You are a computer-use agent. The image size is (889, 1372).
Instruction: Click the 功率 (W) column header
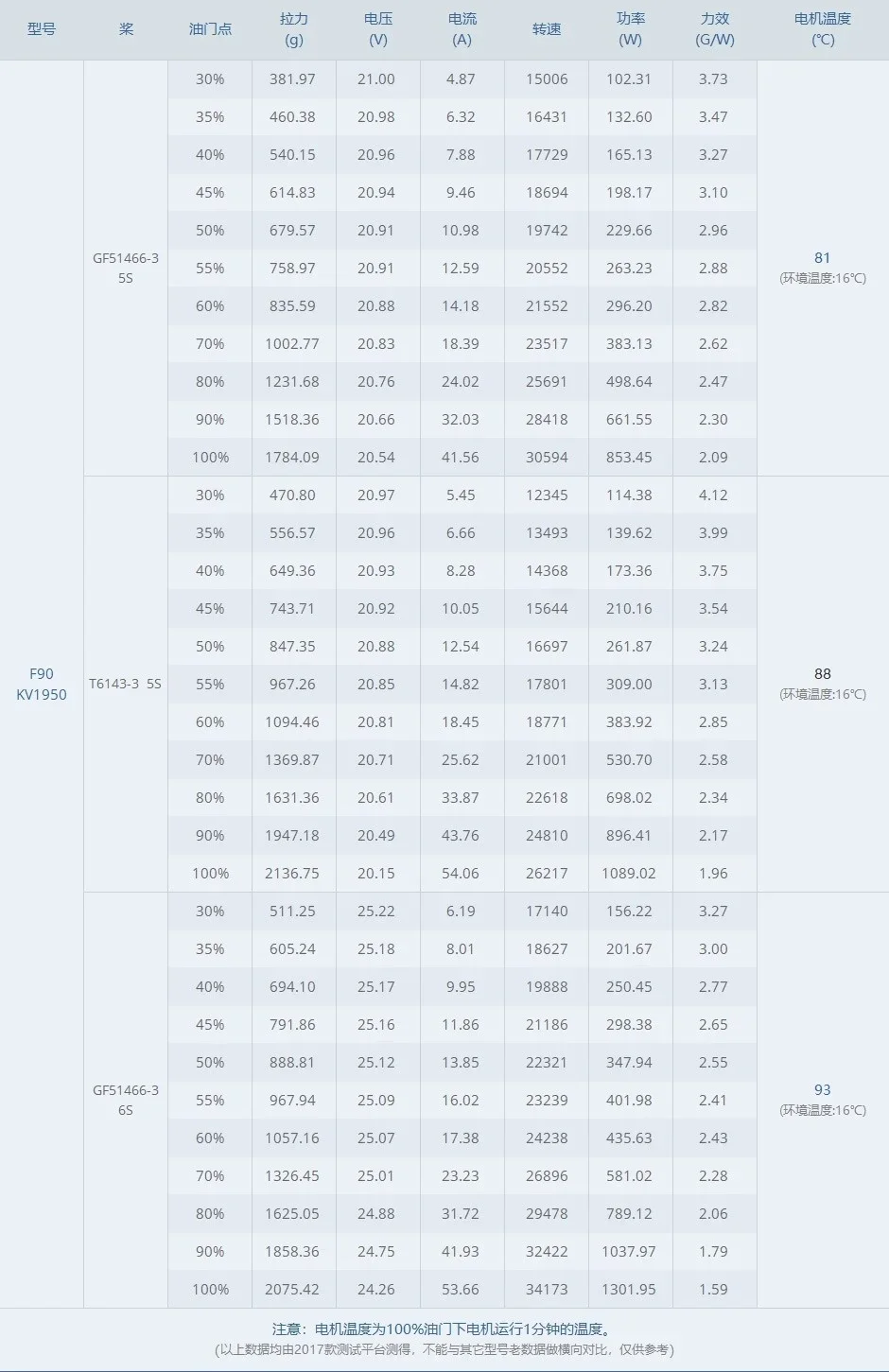click(x=630, y=29)
